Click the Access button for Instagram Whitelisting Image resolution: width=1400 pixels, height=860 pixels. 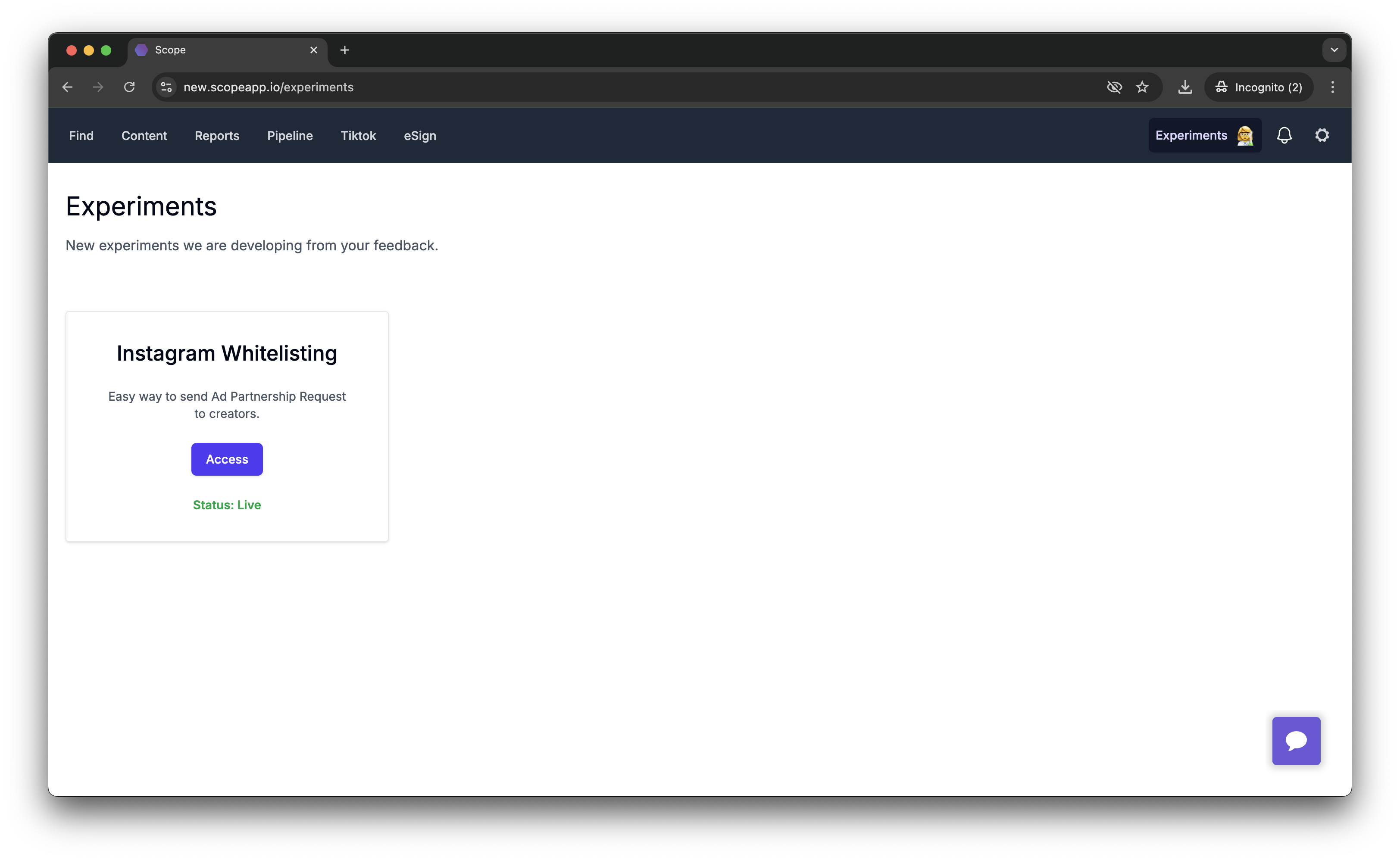click(226, 459)
